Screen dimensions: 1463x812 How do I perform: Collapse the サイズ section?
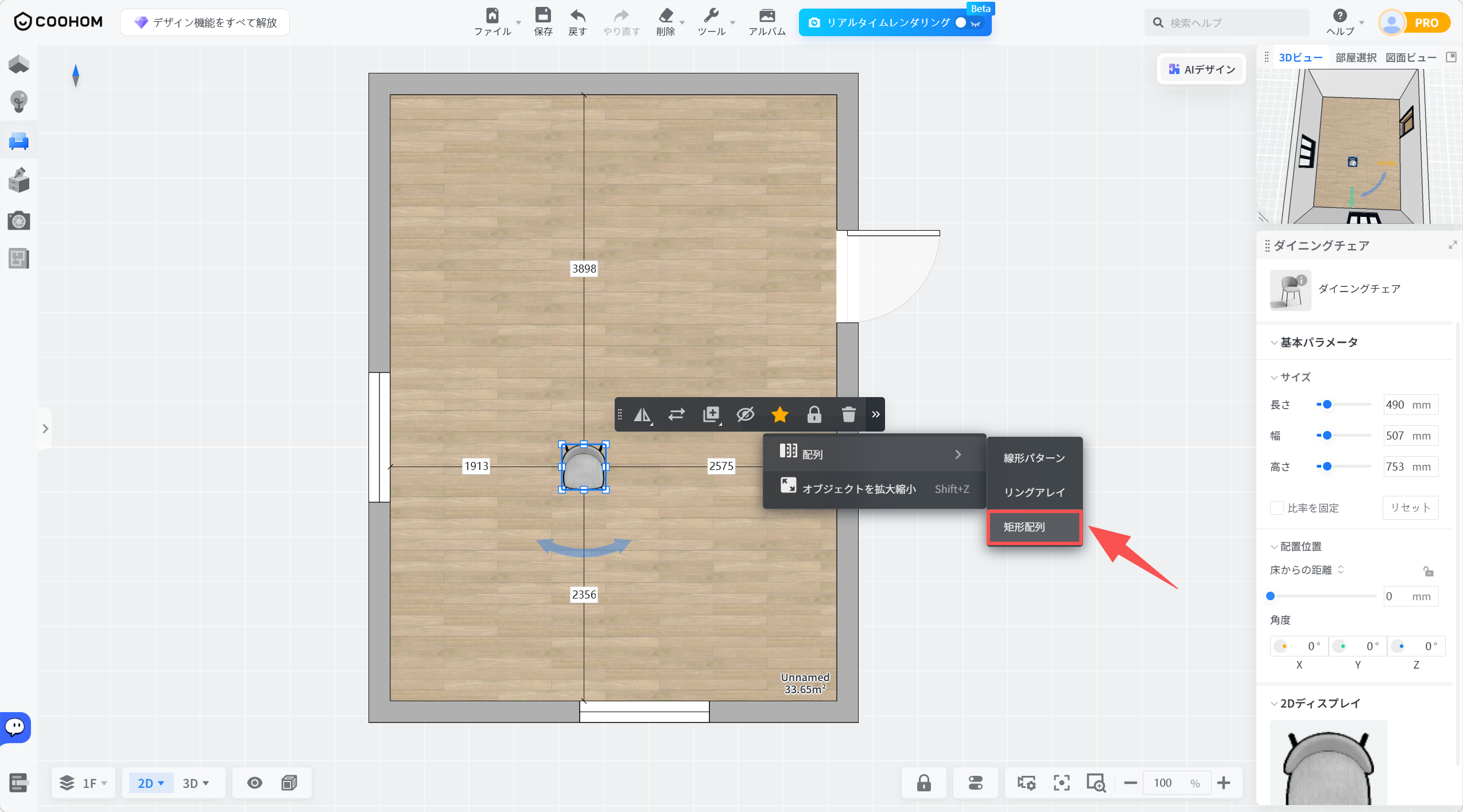(1274, 377)
